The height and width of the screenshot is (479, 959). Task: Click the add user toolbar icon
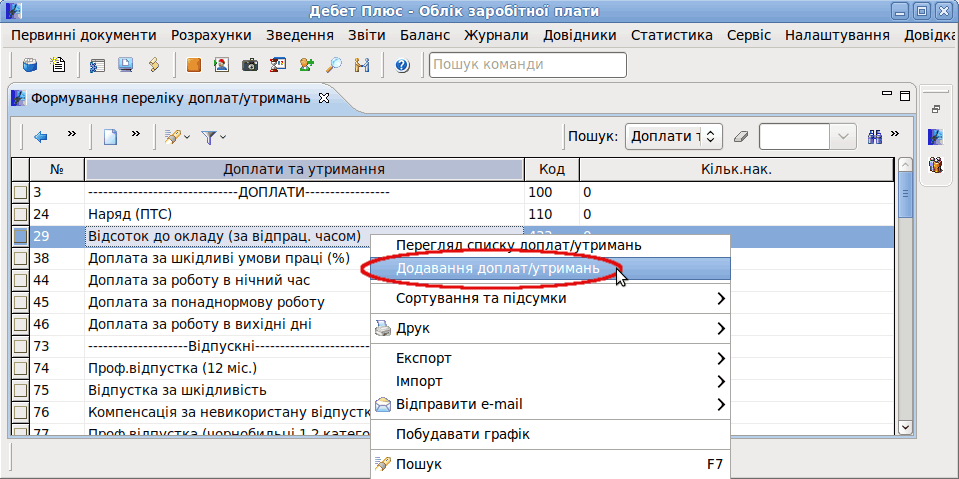click(x=306, y=65)
